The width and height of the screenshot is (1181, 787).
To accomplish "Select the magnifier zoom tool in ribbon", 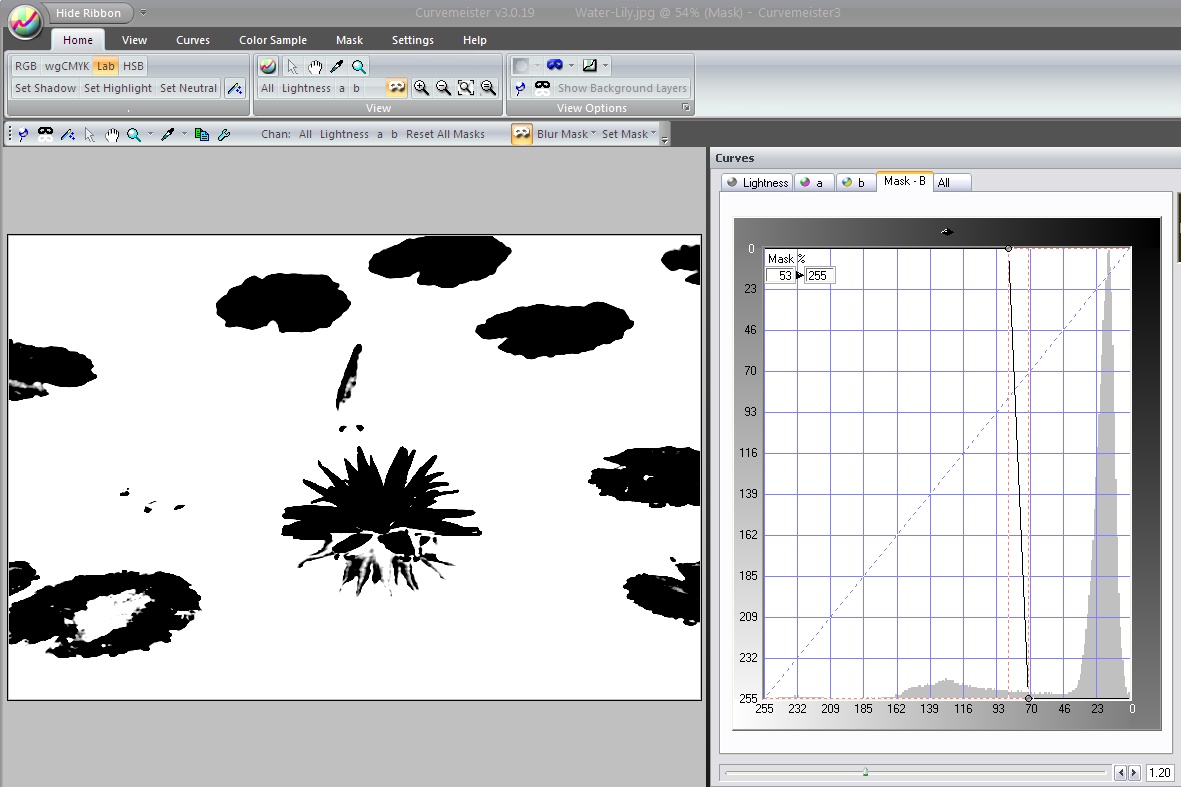I will point(359,66).
